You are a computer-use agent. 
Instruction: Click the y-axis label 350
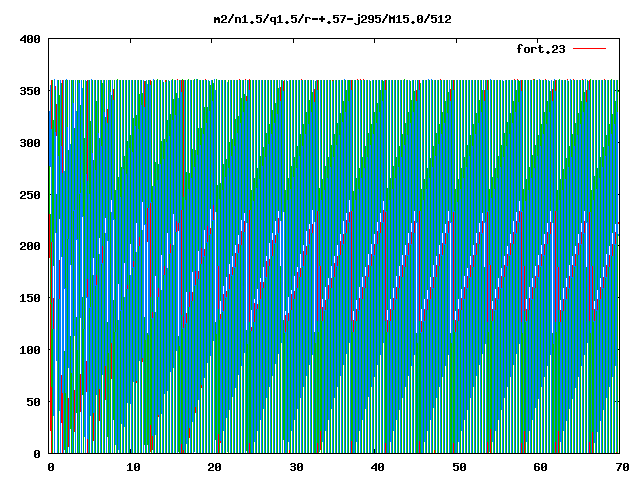point(30,91)
